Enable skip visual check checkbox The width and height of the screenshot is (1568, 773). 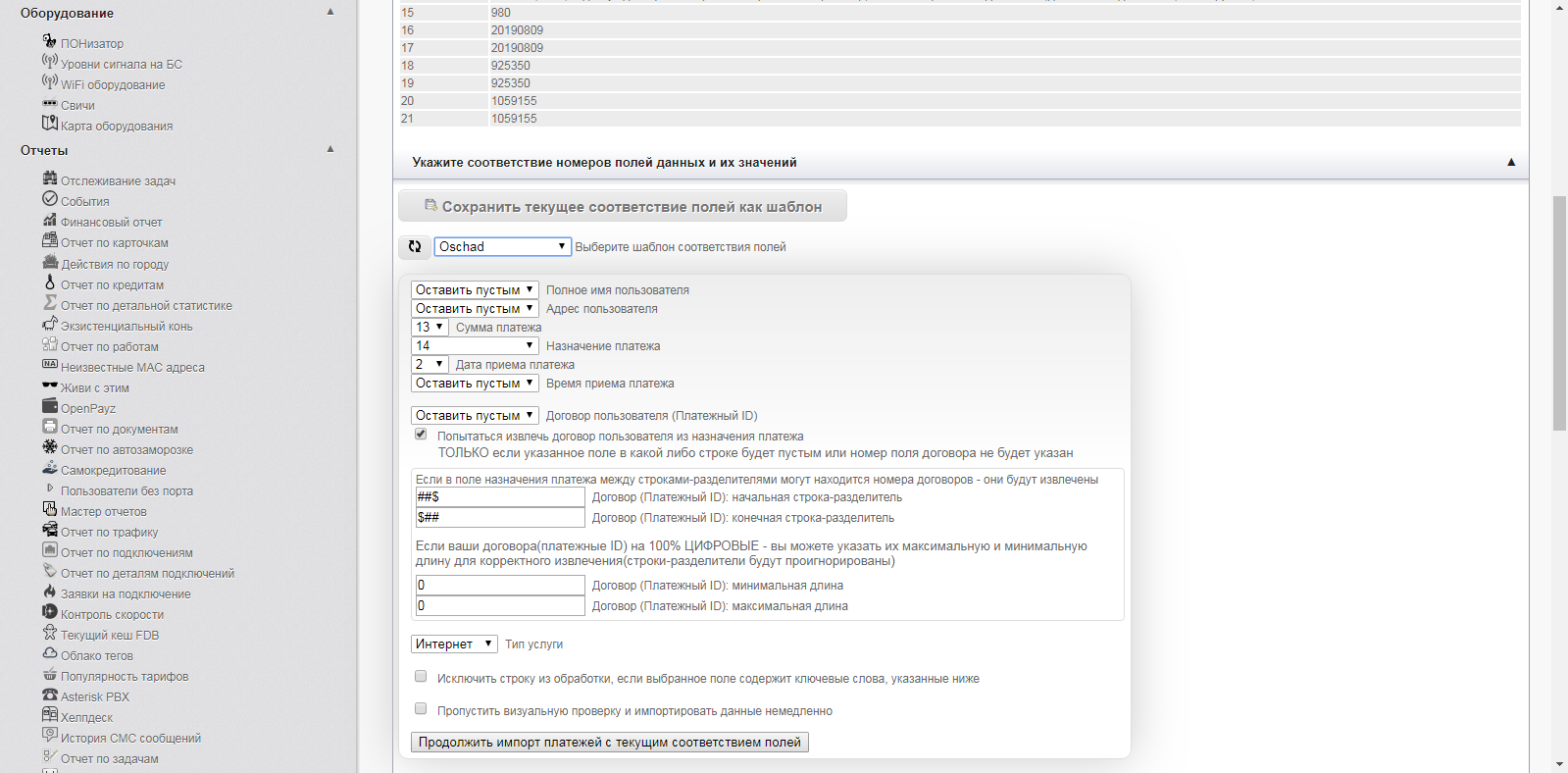pos(421,709)
